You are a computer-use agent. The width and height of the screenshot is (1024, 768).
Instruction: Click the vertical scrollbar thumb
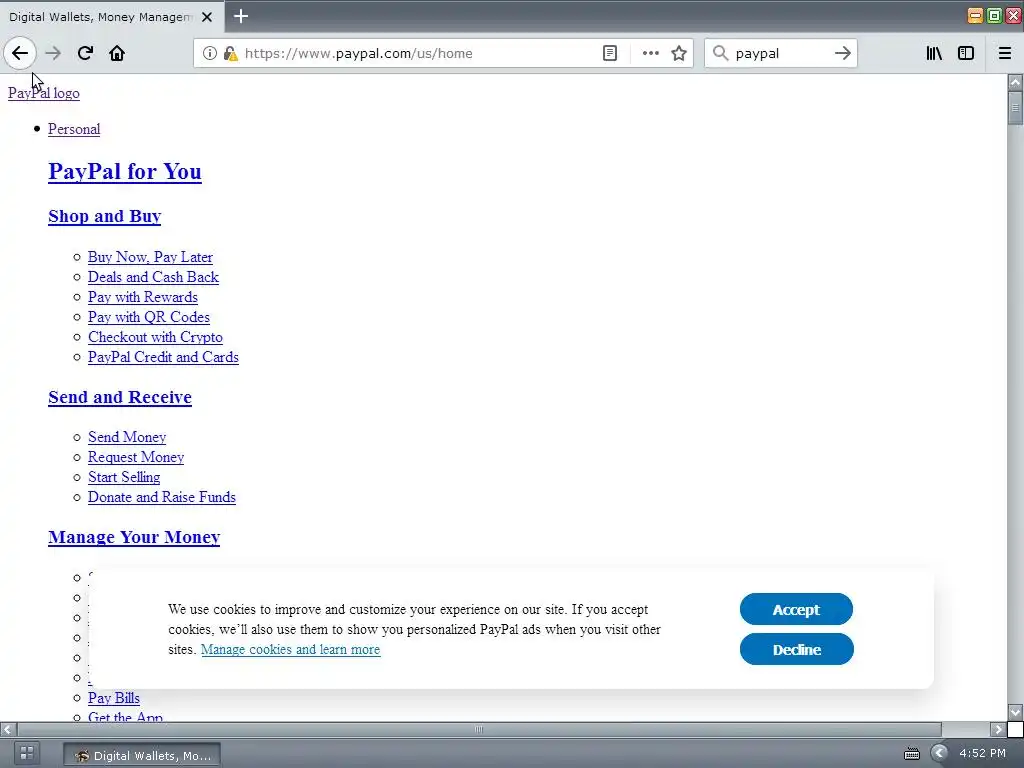(1015, 108)
